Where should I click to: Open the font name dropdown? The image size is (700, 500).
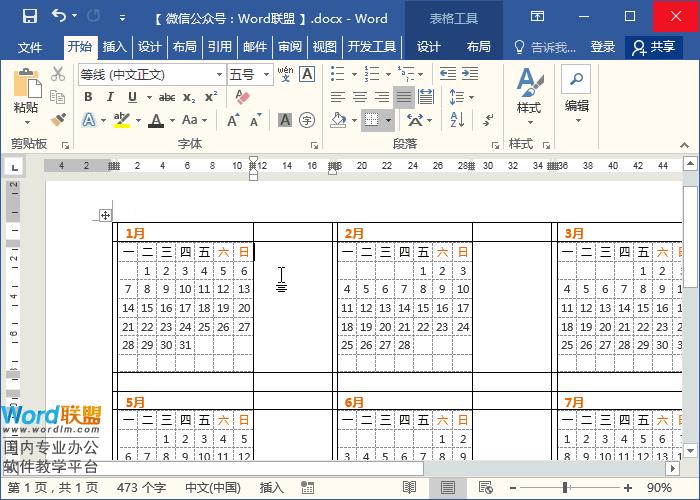pos(219,75)
